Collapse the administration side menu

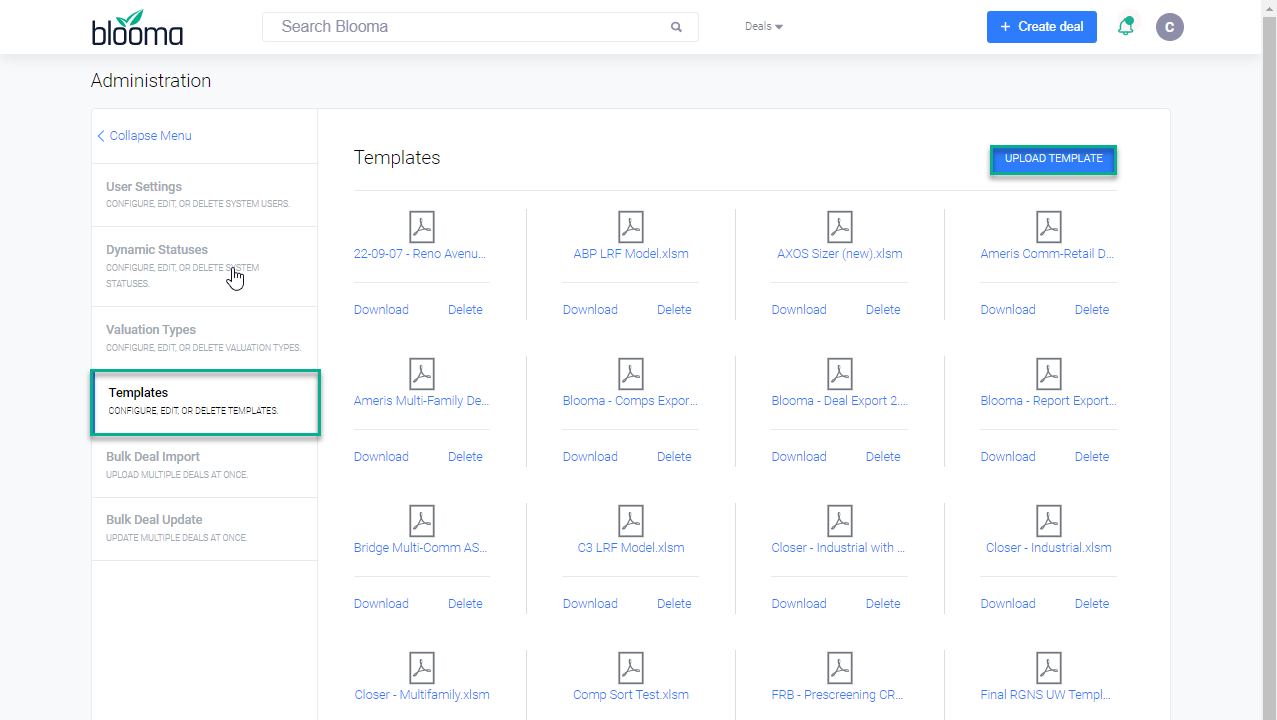click(145, 136)
